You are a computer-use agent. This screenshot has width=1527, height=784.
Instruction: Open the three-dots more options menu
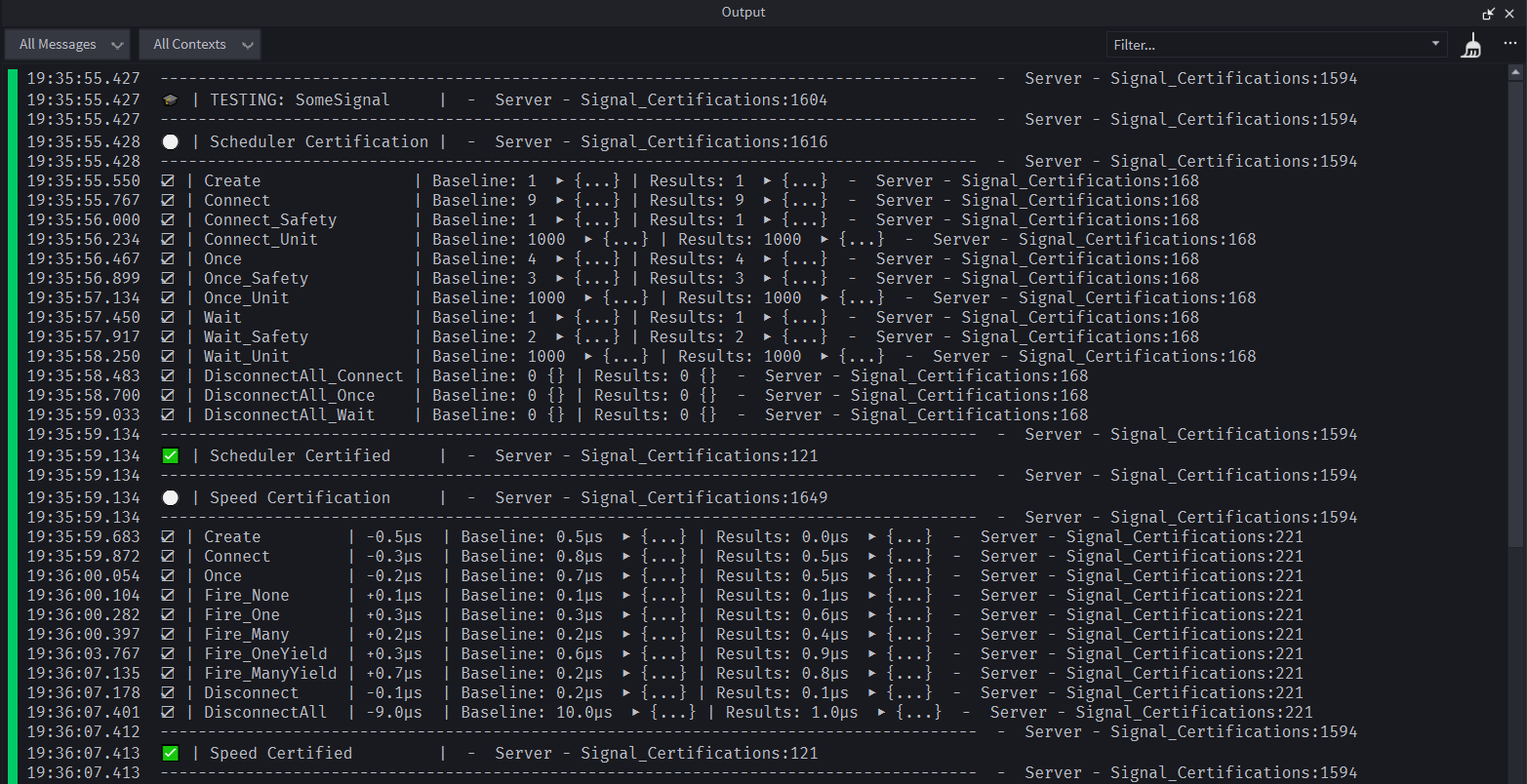1509,44
